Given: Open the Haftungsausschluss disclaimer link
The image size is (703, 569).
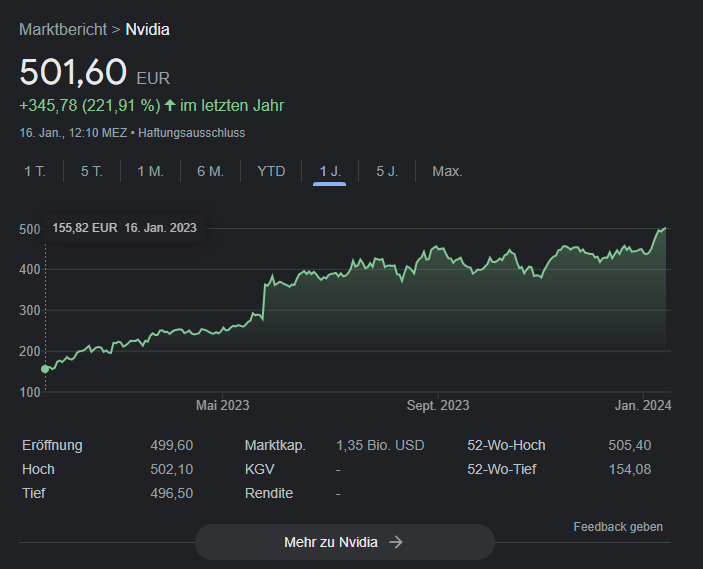Looking at the screenshot, I should (191, 132).
